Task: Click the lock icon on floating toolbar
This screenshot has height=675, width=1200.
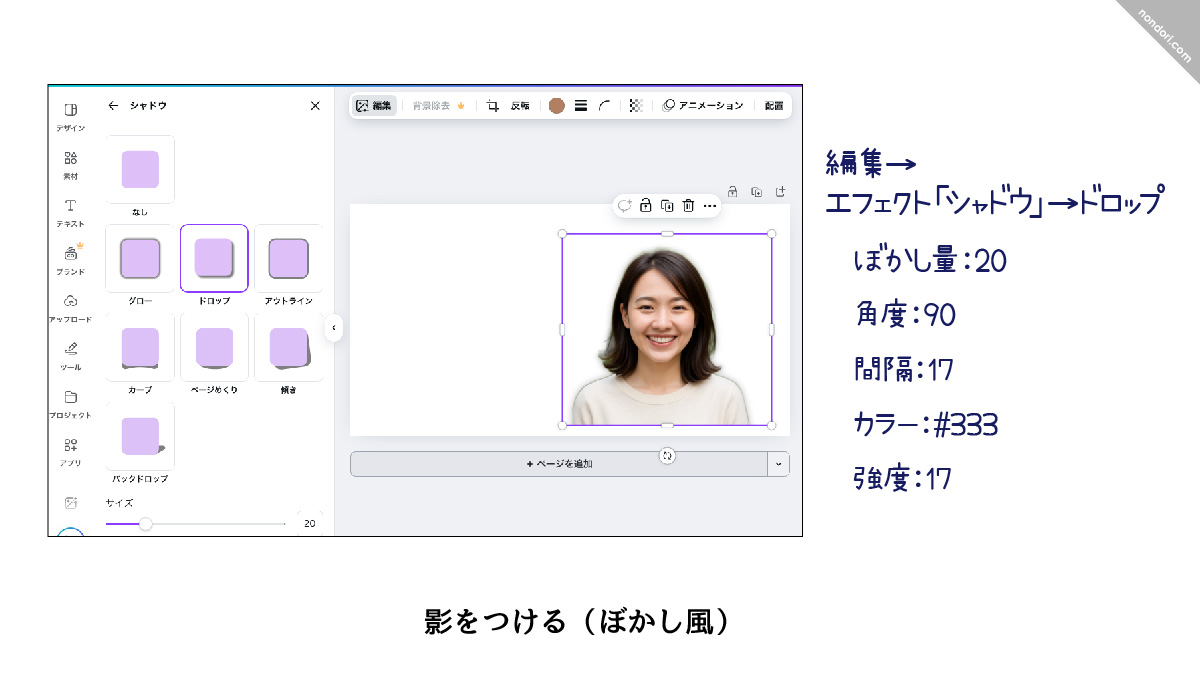Action: tap(646, 206)
